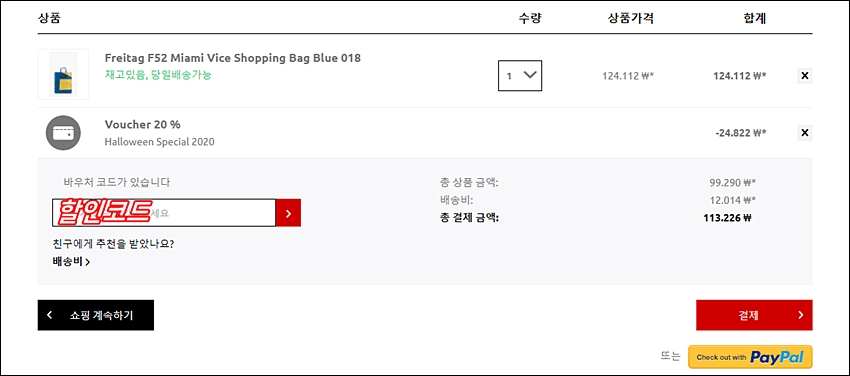The width and height of the screenshot is (850, 376).
Task: Remove the Voucher 20 % discount
Action: click(x=804, y=132)
